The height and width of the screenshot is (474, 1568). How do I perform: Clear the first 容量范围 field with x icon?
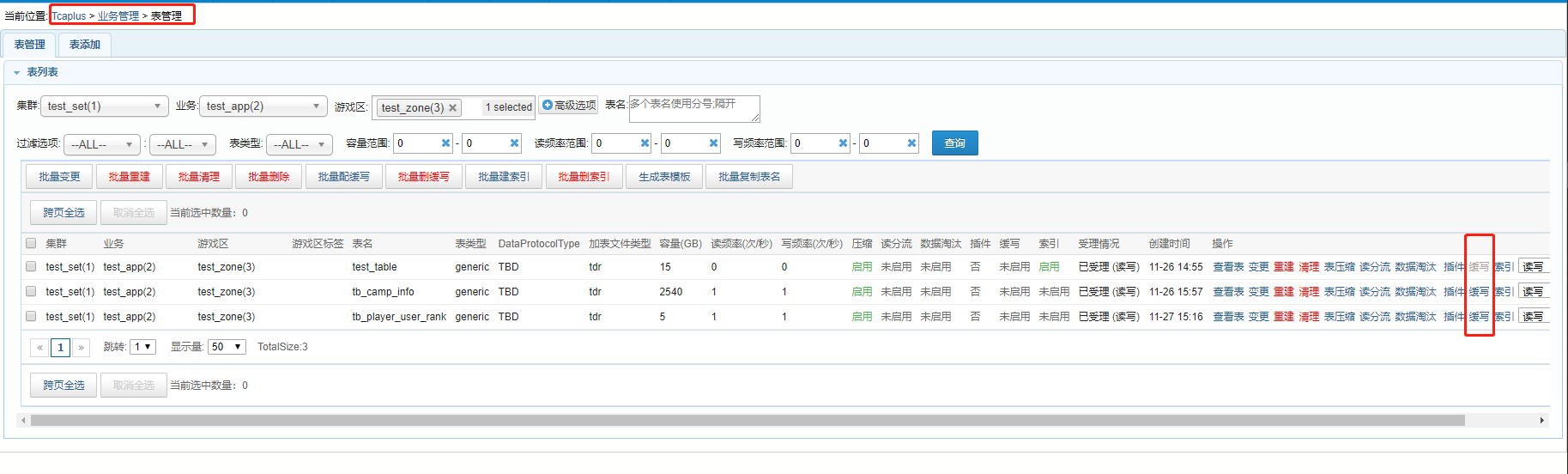click(x=445, y=143)
